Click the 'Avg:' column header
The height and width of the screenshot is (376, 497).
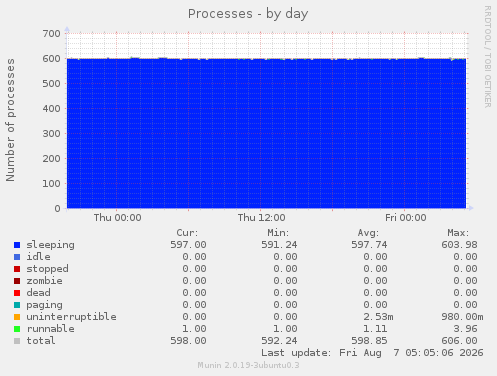click(x=368, y=233)
